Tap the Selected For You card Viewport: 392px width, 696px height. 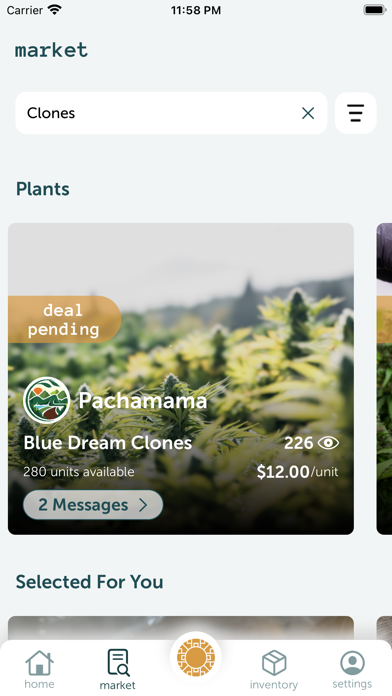181,628
